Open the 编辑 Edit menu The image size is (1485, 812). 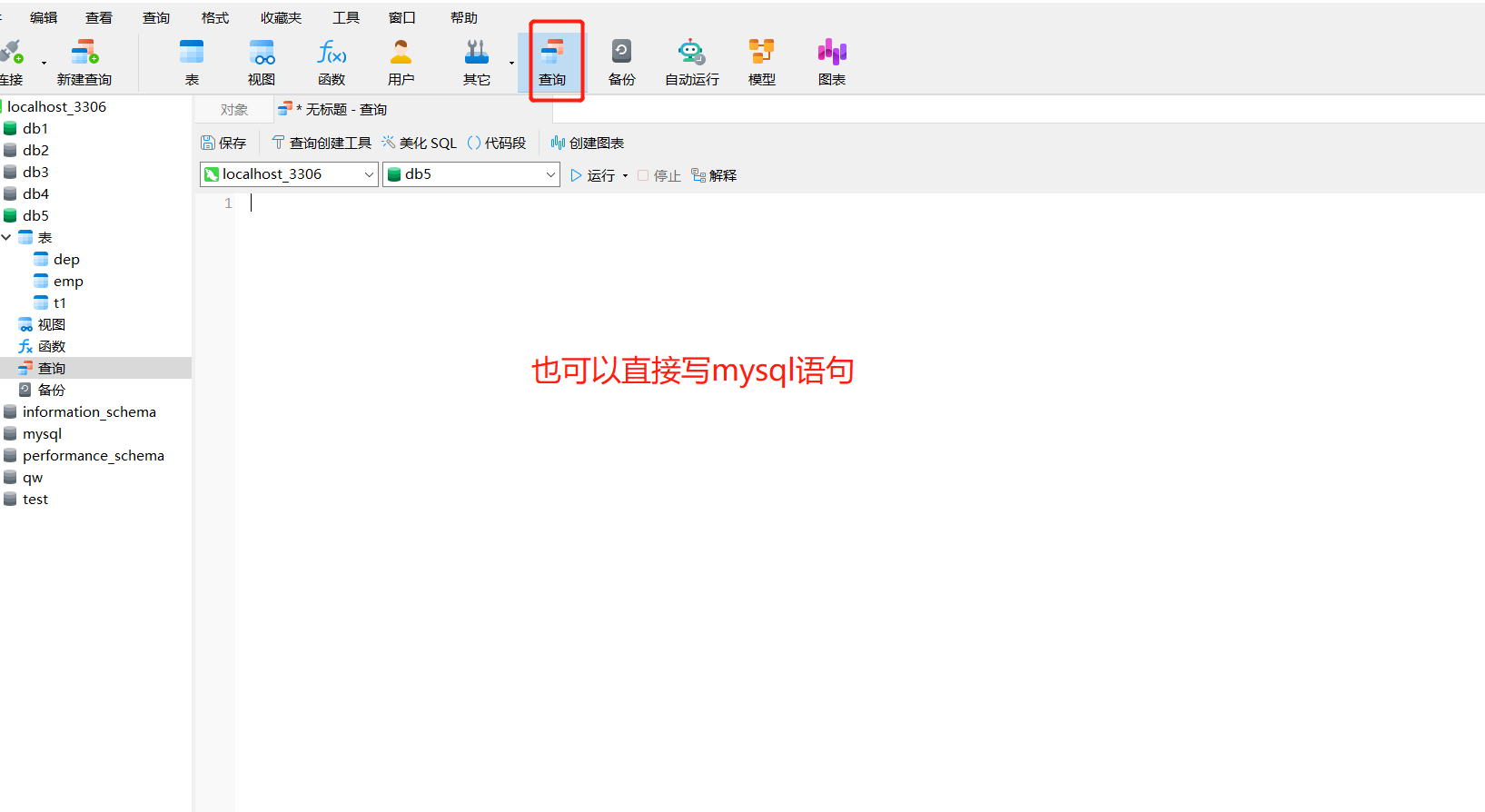pyautogui.click(x=44, y=17)
